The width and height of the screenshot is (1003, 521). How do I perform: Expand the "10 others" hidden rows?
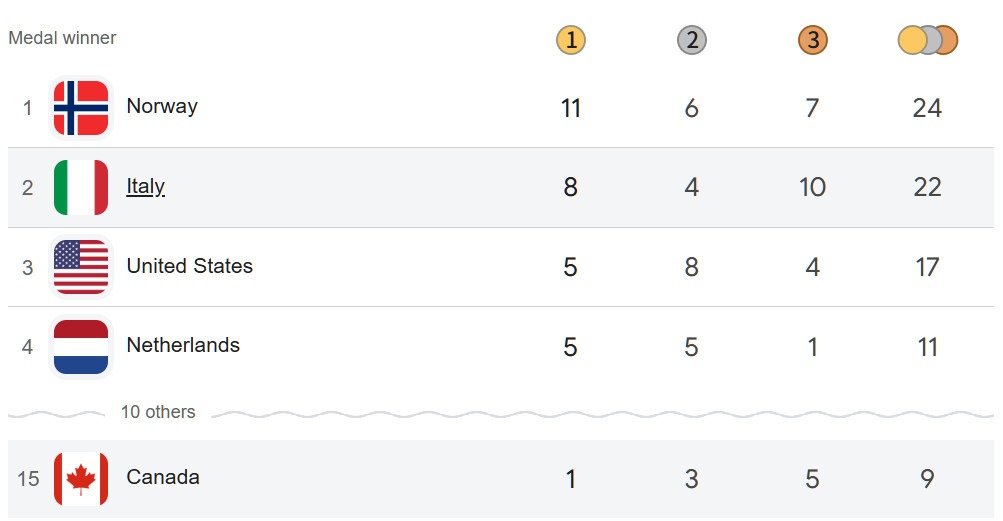tap(158, 412)
